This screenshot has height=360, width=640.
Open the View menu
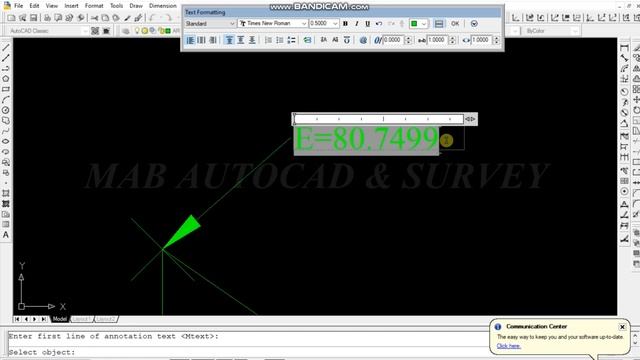pos(51,6)
